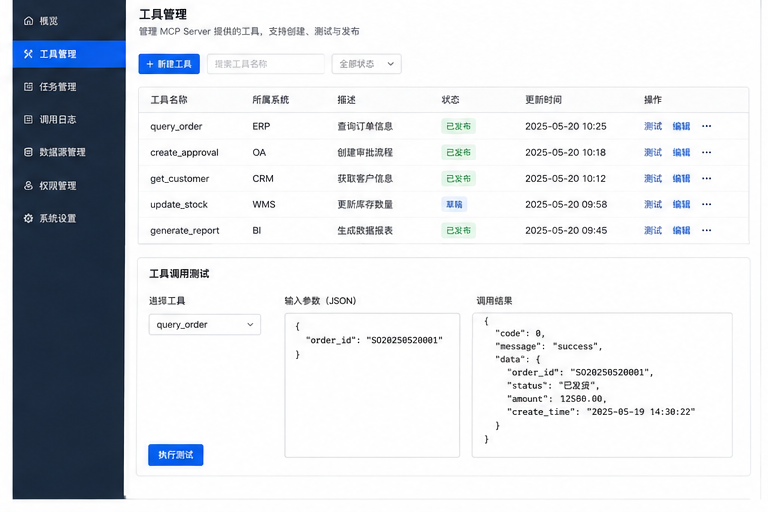This screenshot has height=512, width=768.
Task: Open more options for update_stock row
Action: [x=706, y=204]
